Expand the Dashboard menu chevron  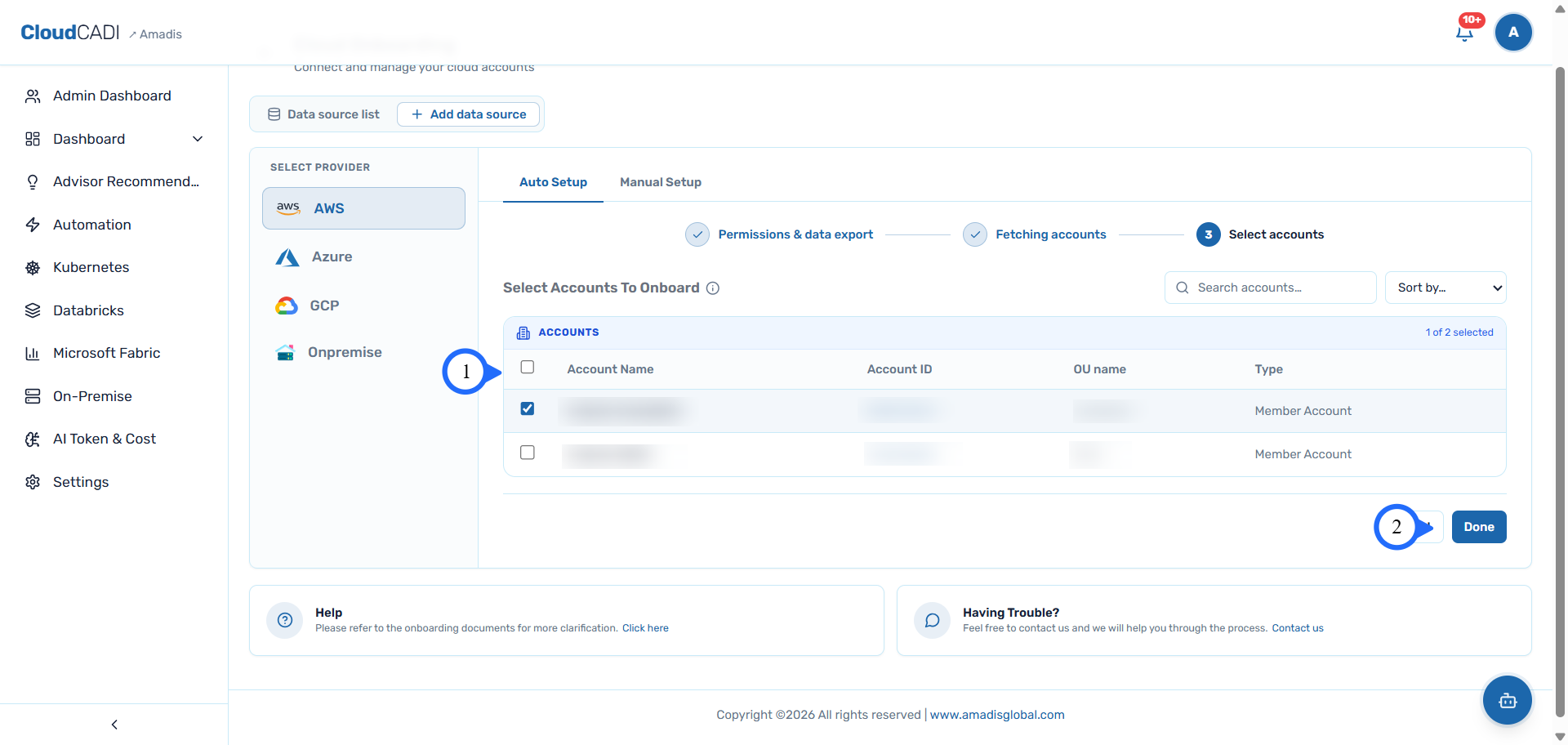pyautogui.click(x=198, y=139)
